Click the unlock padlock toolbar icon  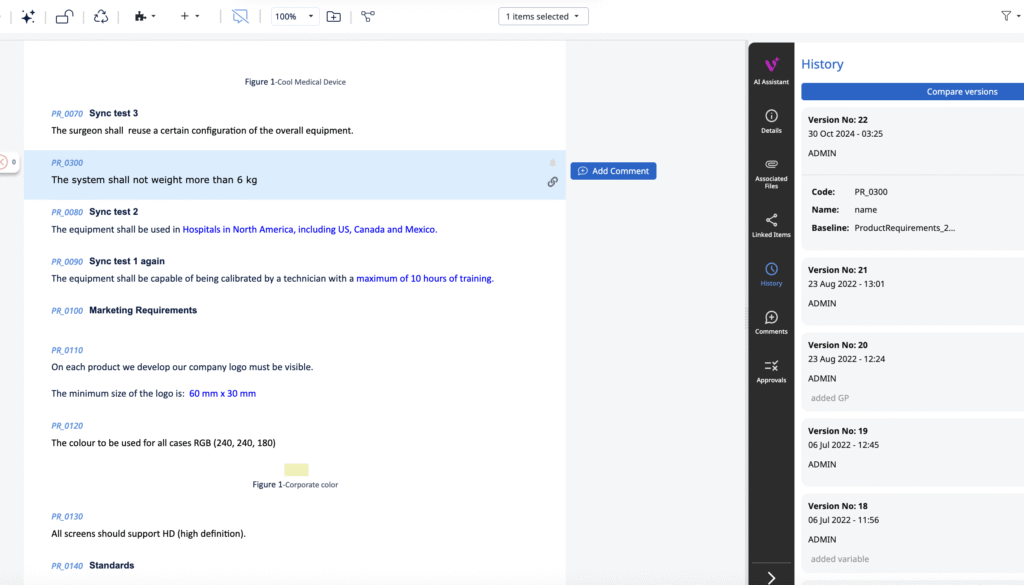coord(64,16)
